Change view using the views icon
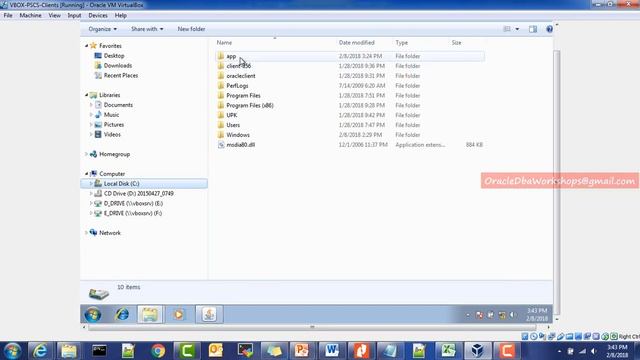640x360 pixels. coord(507,29)
